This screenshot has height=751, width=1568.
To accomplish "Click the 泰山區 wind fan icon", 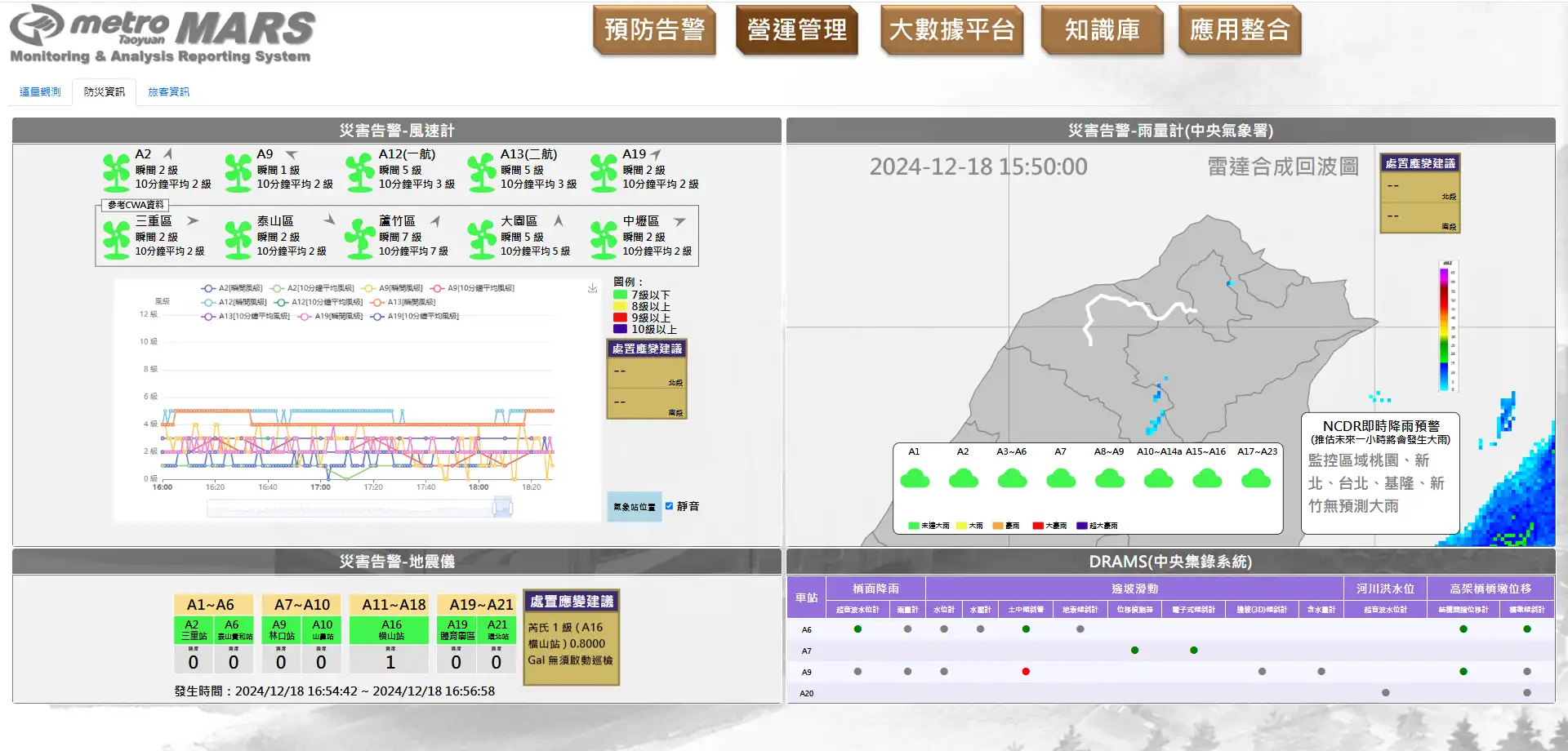I will pyautogui.click(x=238, y=239).
